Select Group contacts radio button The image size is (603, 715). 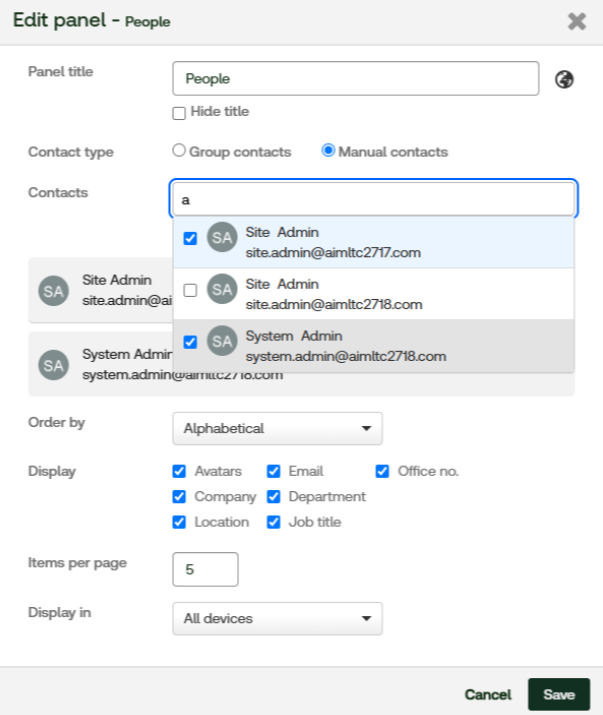coord(180,151)
